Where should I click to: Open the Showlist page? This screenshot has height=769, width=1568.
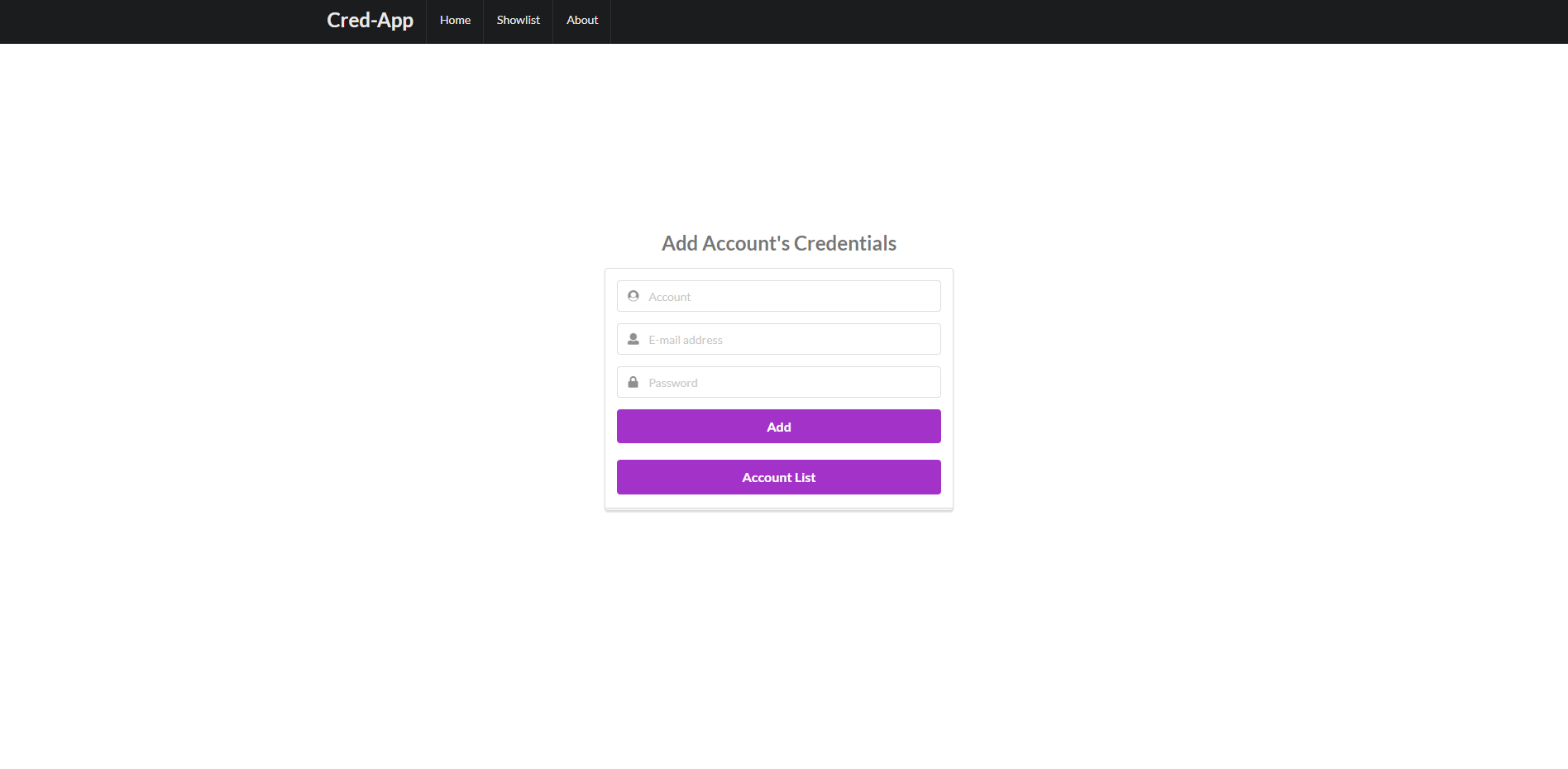tap(518, 20)
